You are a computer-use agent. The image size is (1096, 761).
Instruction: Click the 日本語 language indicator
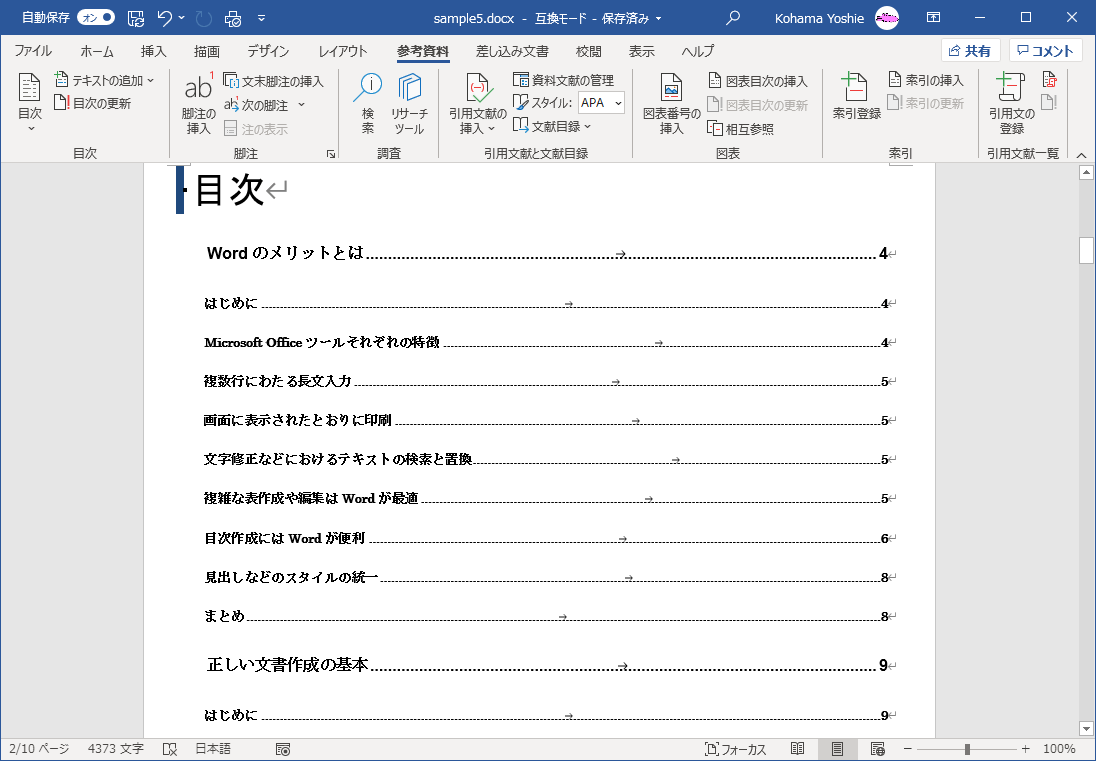(x=213, y=749)
